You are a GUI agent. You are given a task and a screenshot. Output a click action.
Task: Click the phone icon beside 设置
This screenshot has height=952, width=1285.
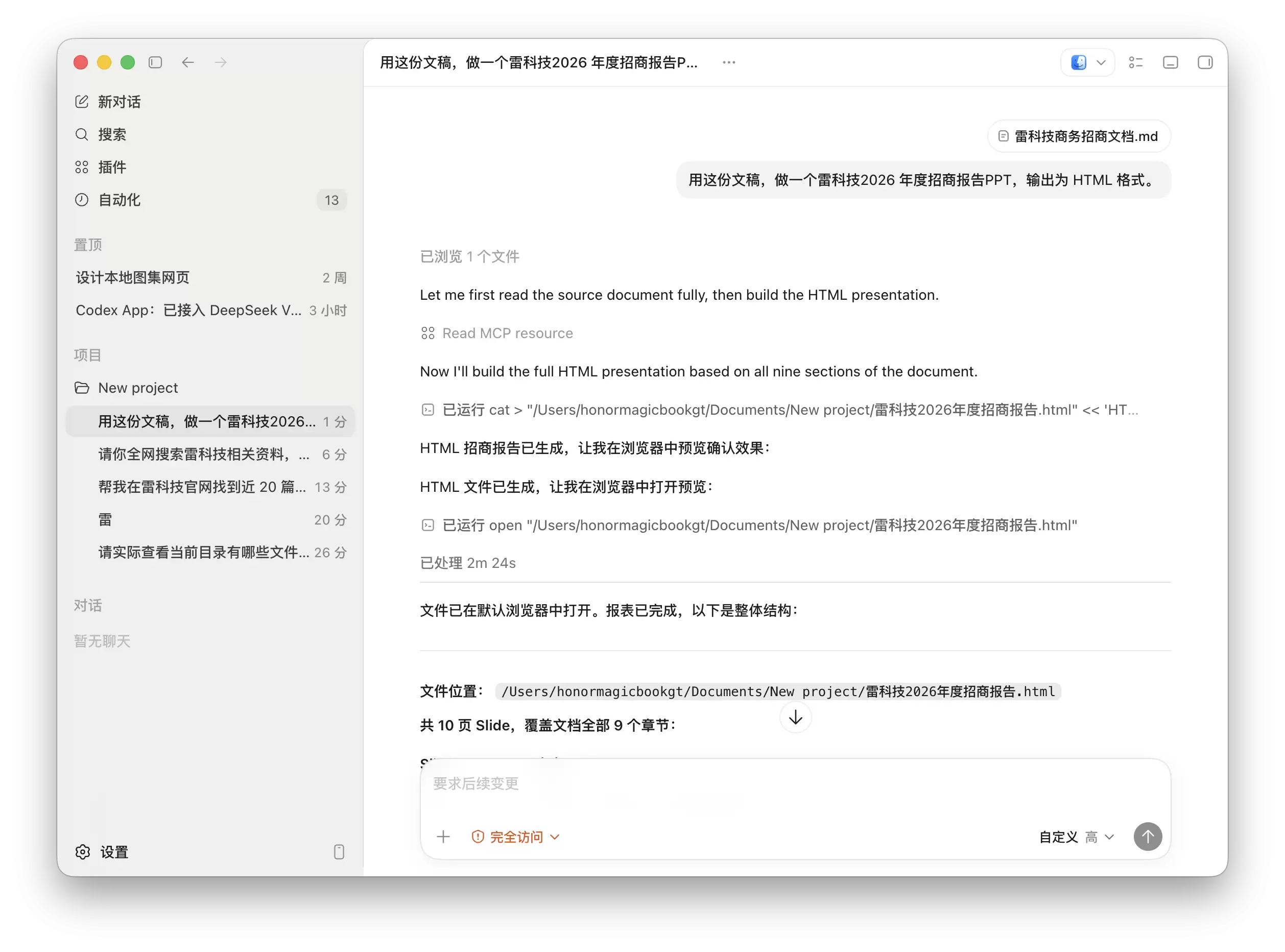339,852
